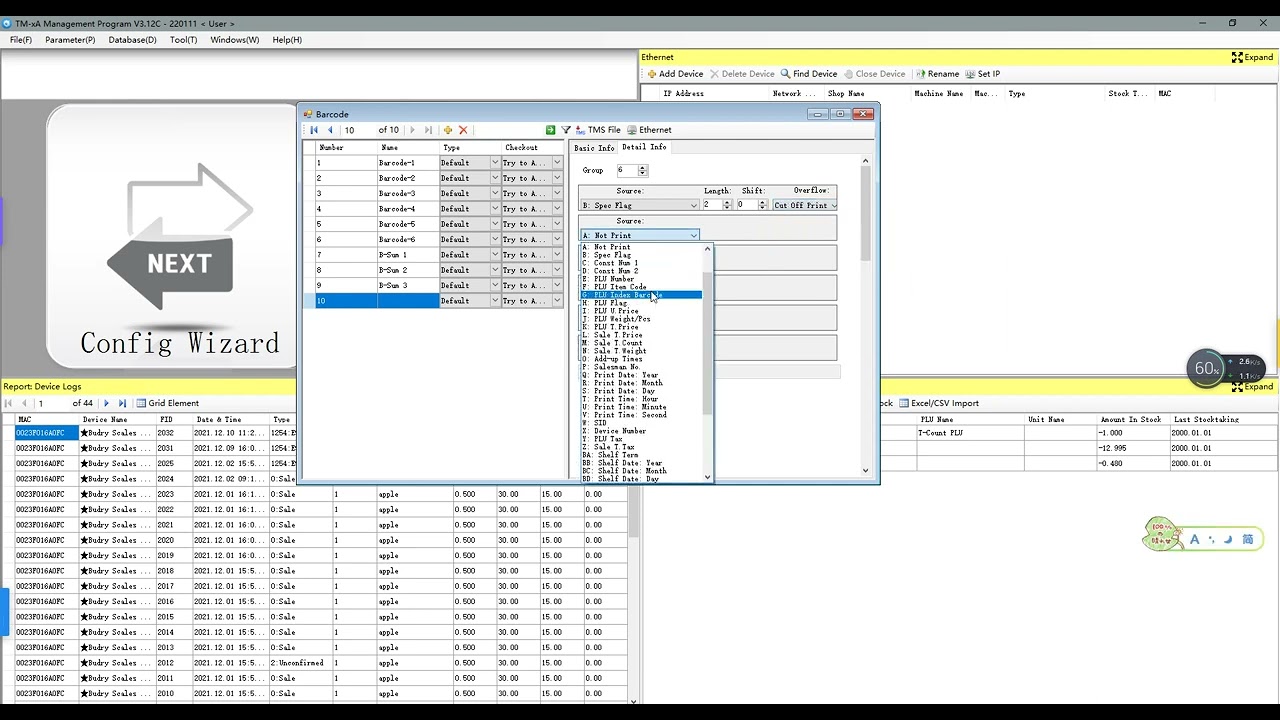Open the File menu
Screen dimensions: 1280x720
21,40
